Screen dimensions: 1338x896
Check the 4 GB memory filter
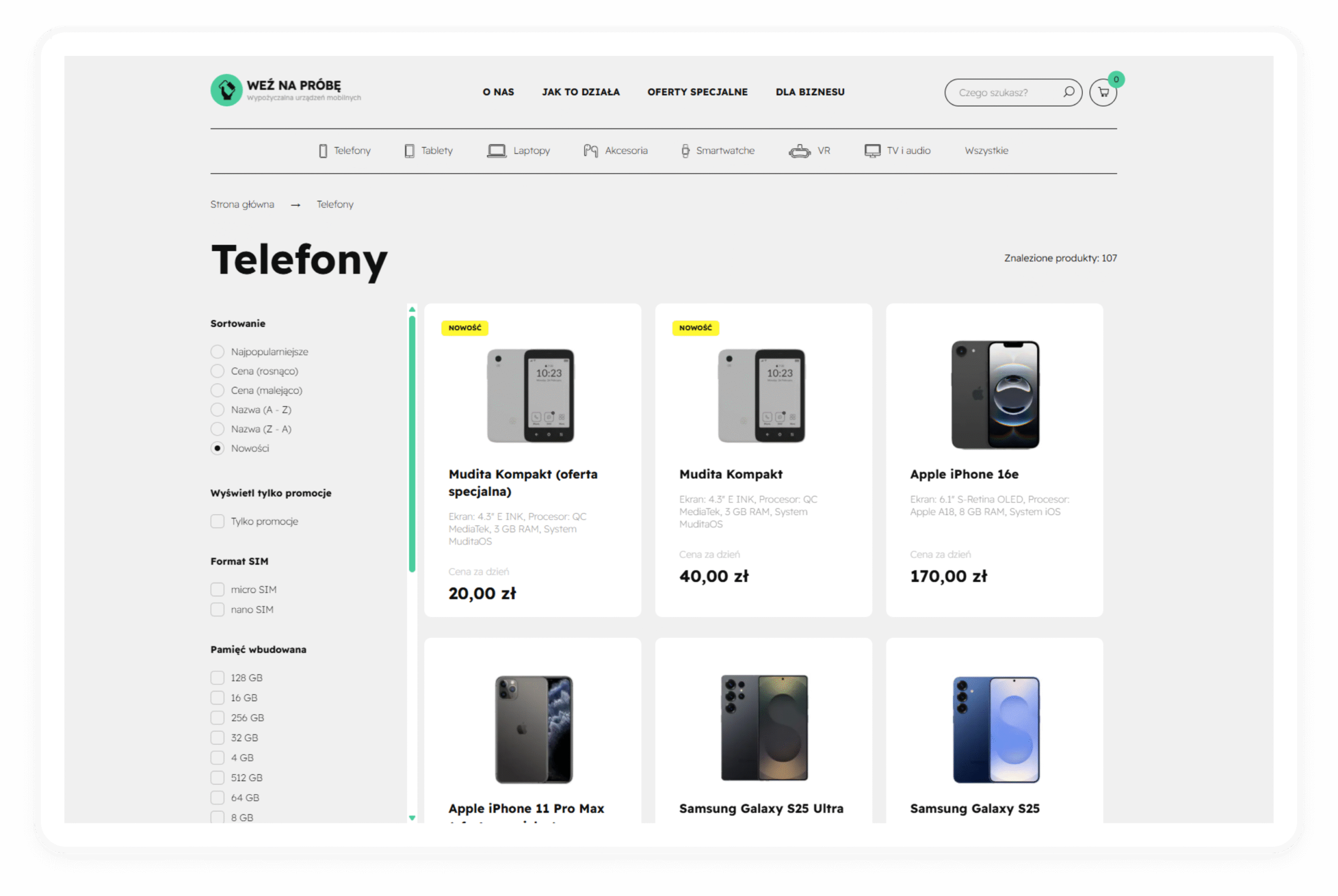(217, 757)
